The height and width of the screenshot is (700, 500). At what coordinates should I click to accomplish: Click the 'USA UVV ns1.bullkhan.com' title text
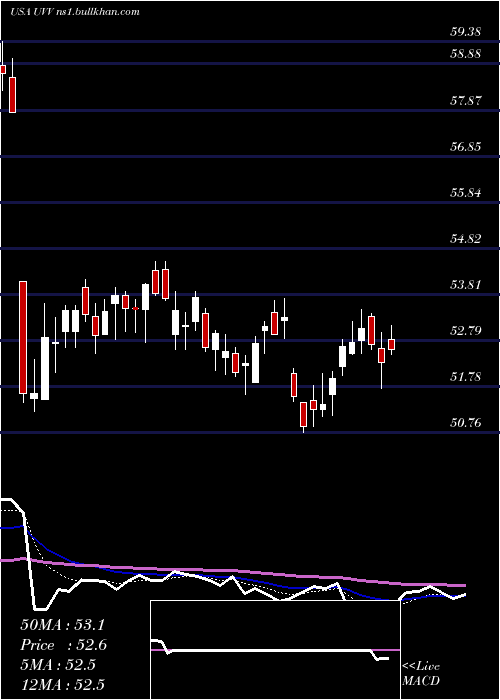(75, 12)
